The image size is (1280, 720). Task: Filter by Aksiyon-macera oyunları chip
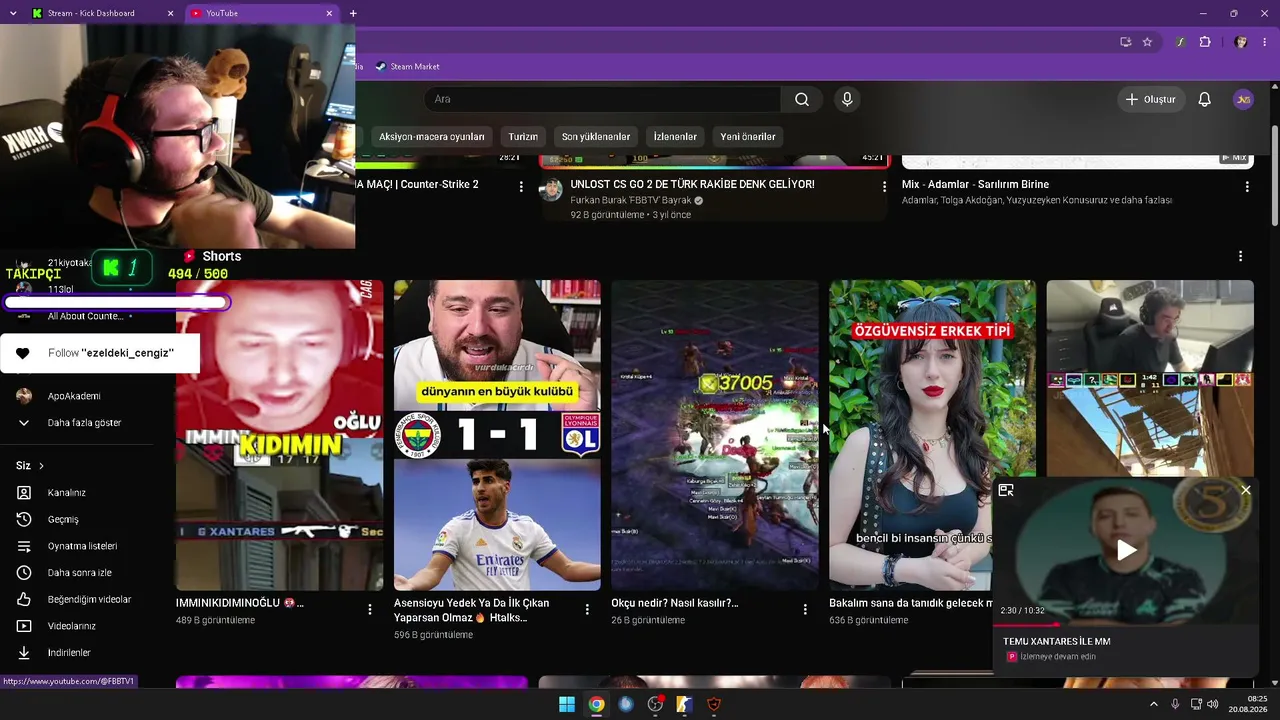coord(432,137)
